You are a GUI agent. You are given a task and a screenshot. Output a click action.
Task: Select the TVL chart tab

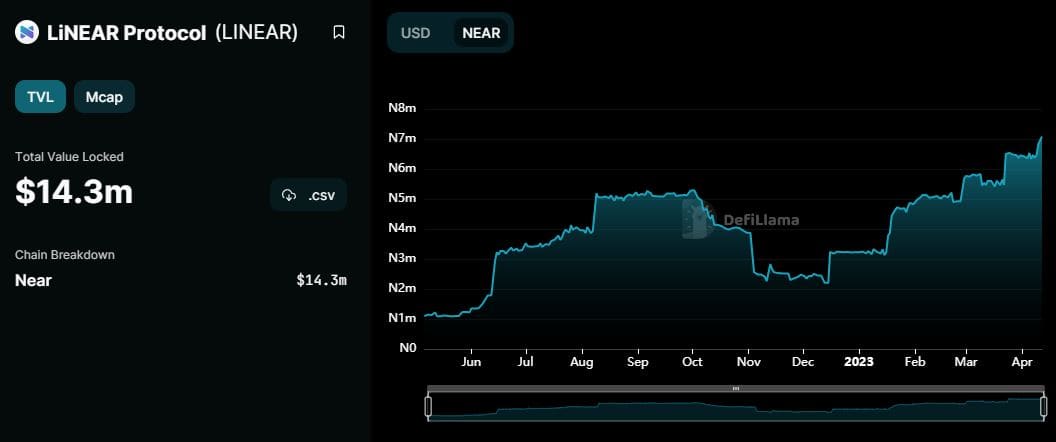[40, 96]
